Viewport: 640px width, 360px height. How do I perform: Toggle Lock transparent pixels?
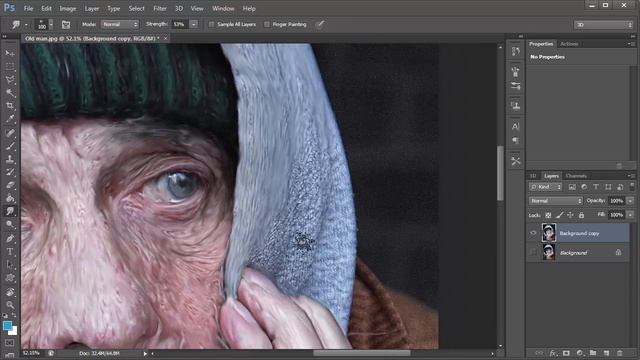coord(548,215)
